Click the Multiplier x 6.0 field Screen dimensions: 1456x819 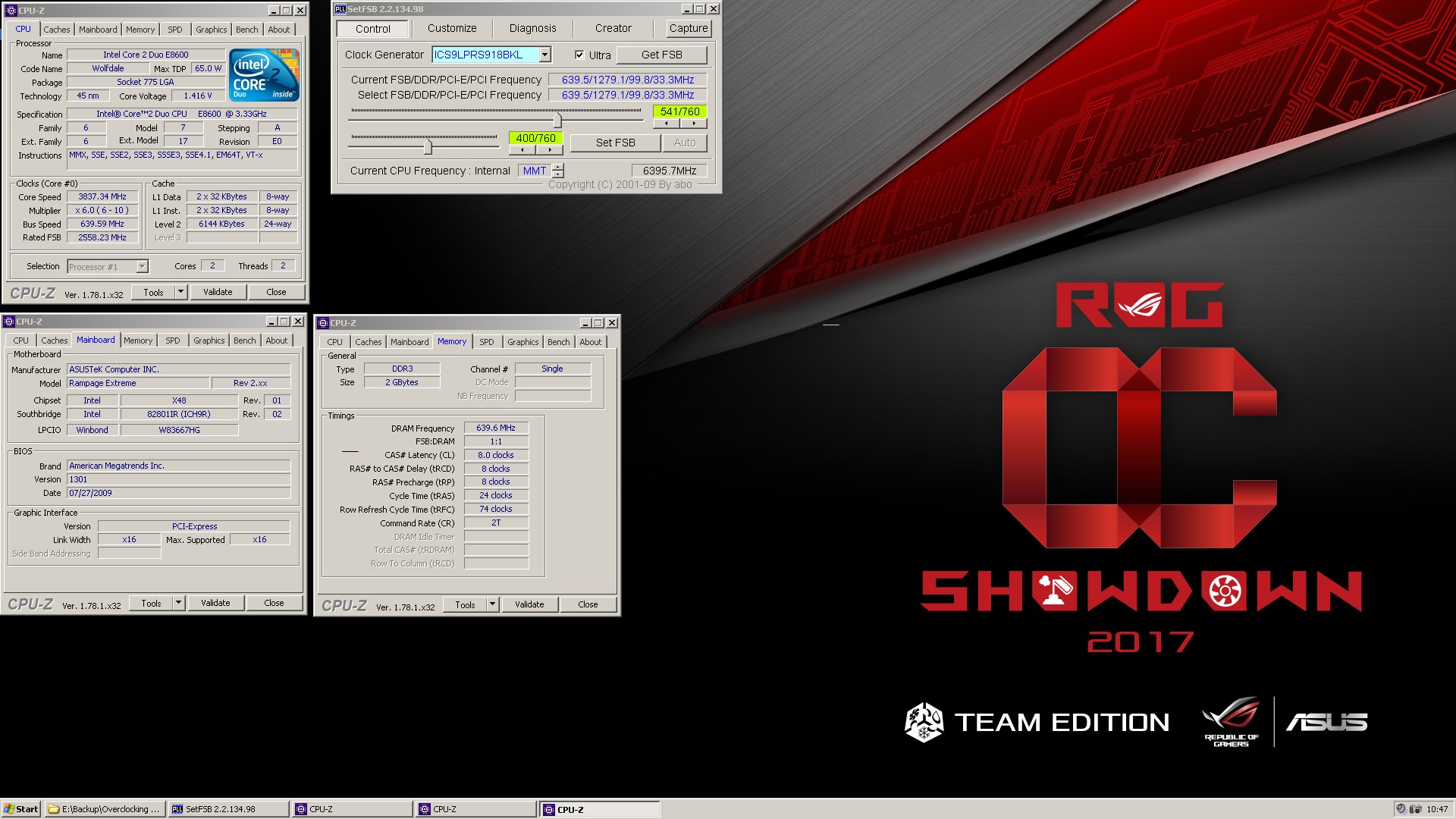(102, 210)
